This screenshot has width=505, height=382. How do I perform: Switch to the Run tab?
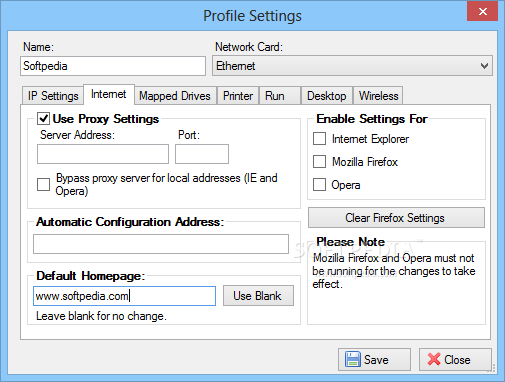click(280, 96)
